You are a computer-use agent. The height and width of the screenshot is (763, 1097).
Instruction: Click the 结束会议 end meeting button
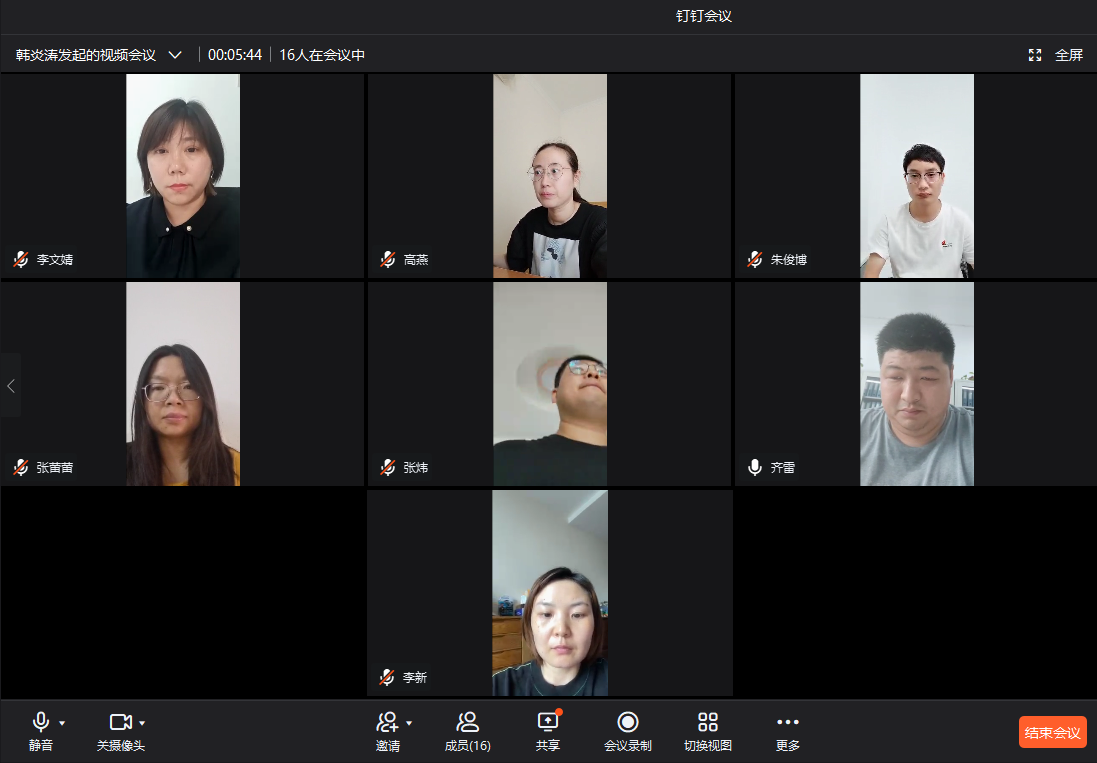[x=1052, y=732]
